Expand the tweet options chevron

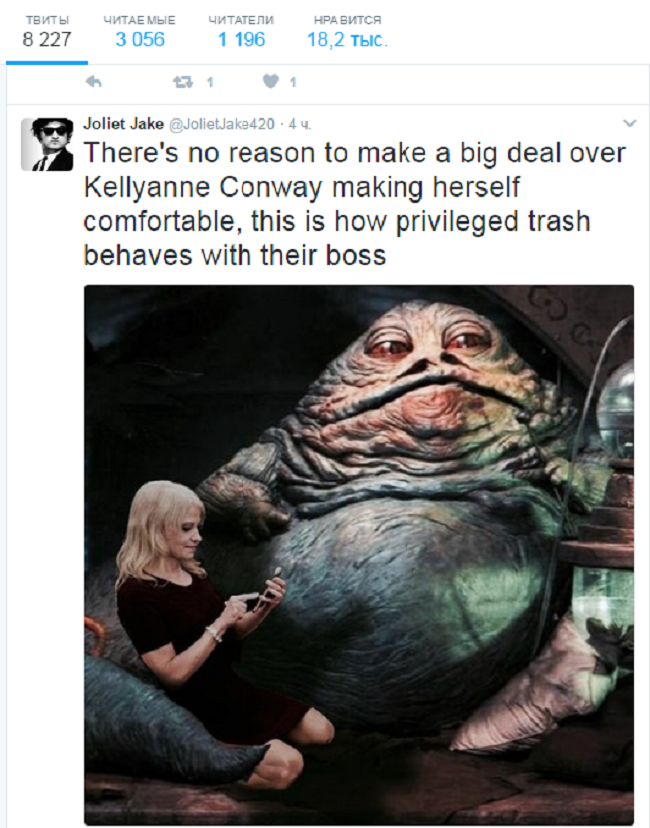click(x=629, y=124)
